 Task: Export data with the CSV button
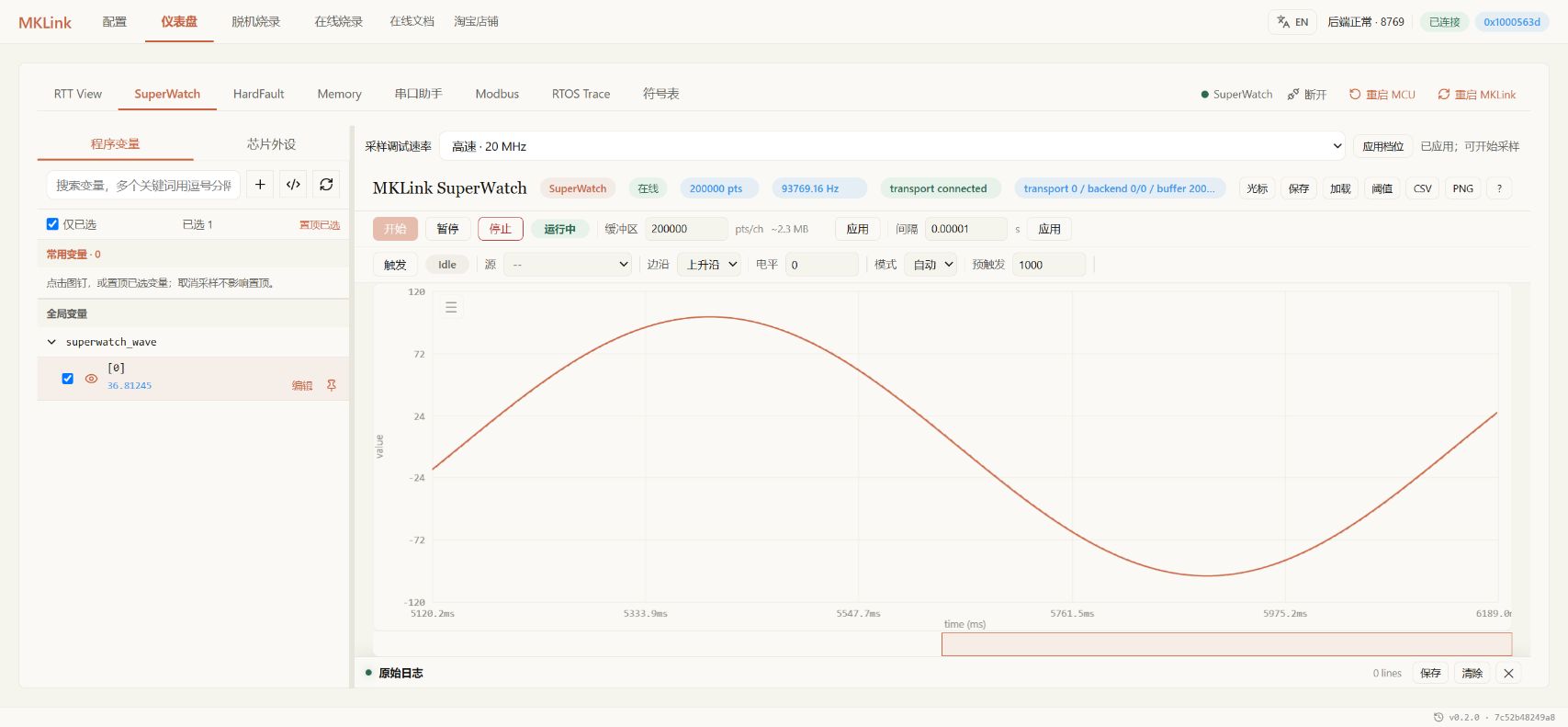click(x=1422, y=188)
